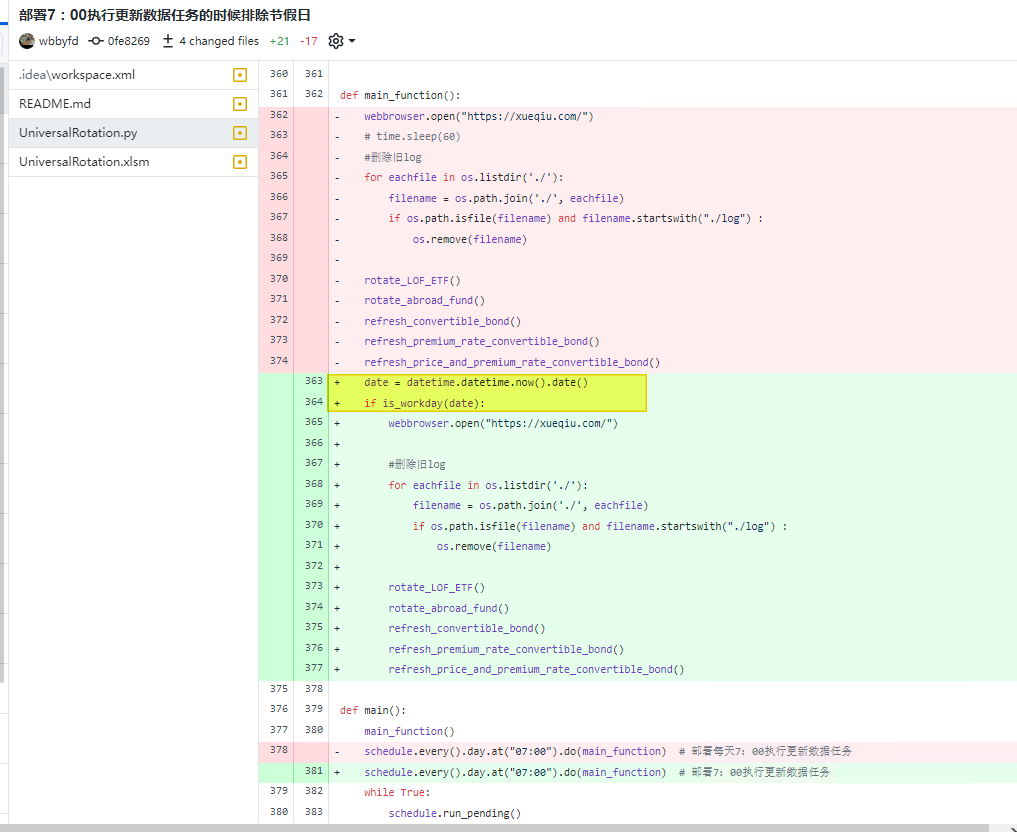Click new line number 364

tap(314, 402)
